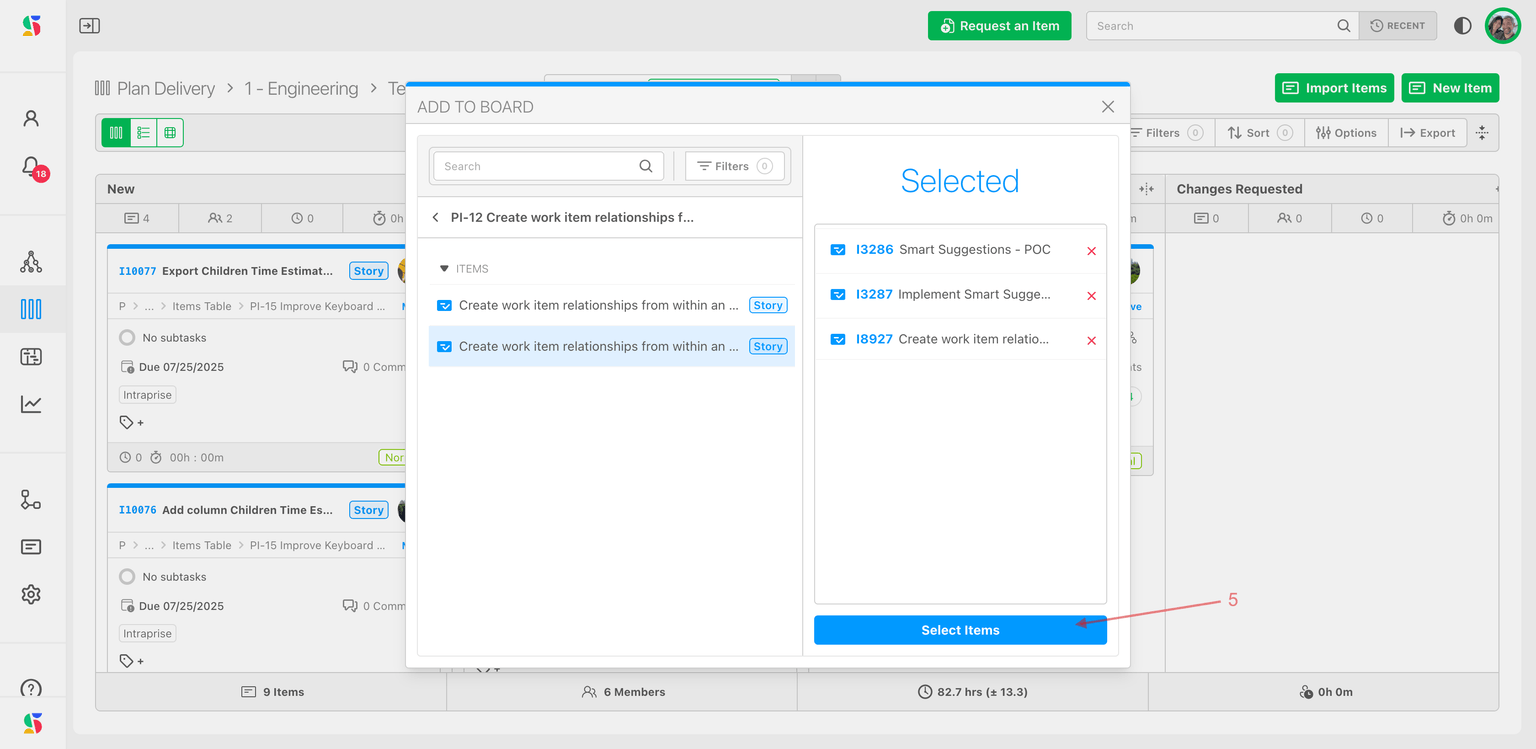Open the settings gear in sidebar
The width and height of the screenshot is (1536, 749).
(31, 594)
